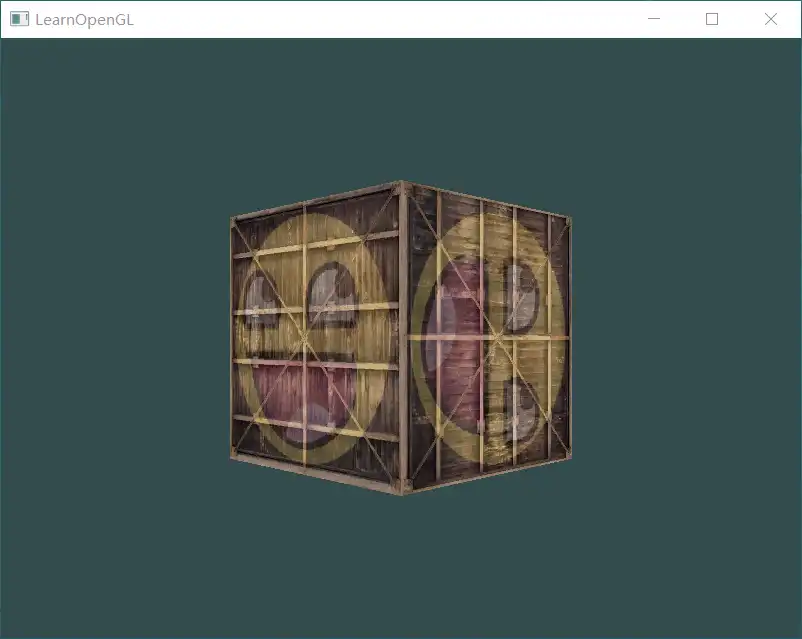This screenshot has height=639, width=802.
Task: Click the LearnOpenGL title text
Action: [x=84, y=19]
